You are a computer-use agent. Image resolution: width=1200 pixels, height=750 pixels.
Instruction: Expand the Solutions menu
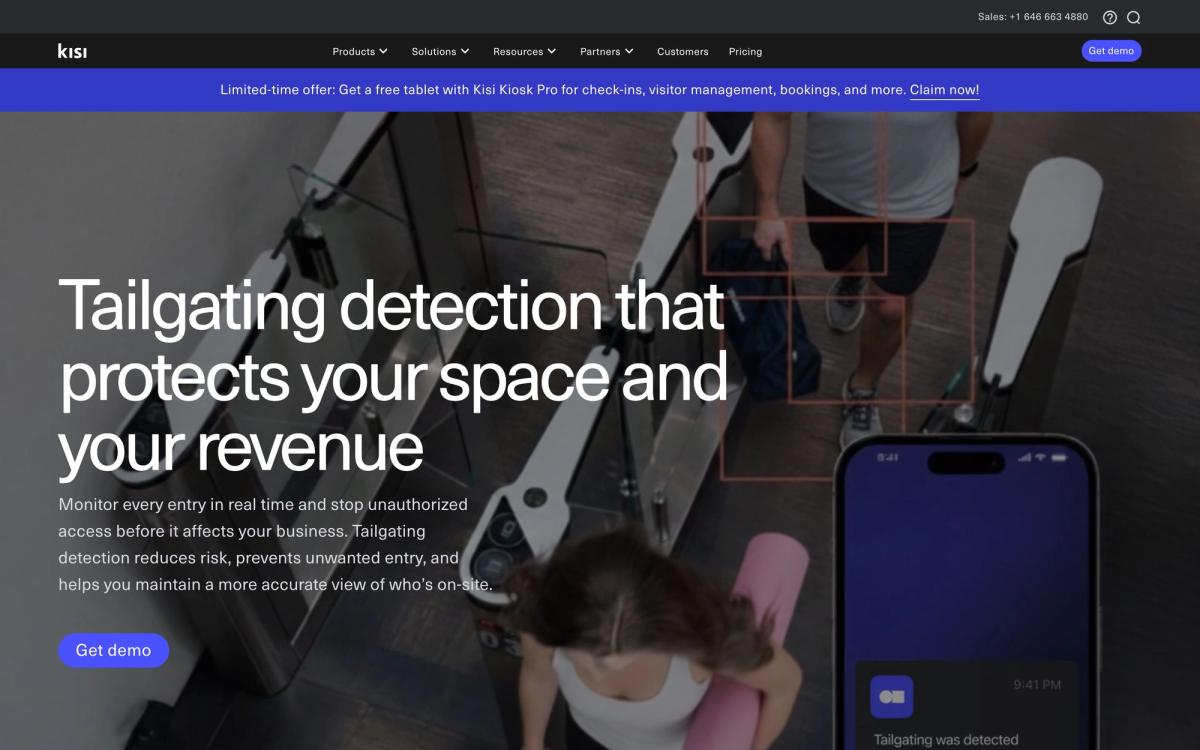440,51
